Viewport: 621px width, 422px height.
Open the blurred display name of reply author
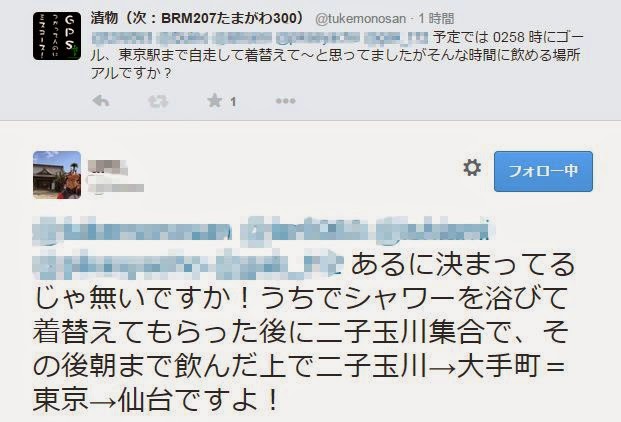108,167
